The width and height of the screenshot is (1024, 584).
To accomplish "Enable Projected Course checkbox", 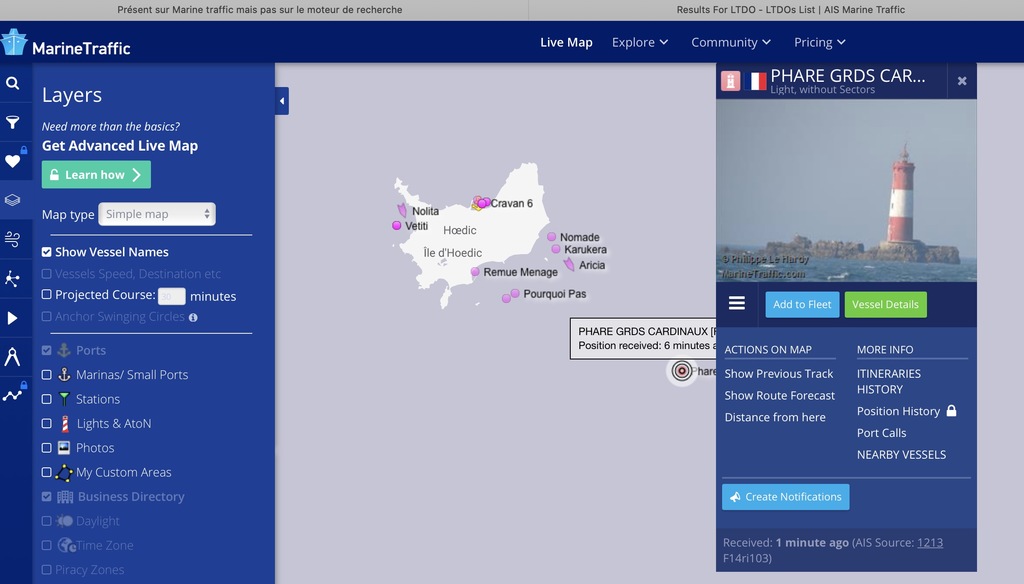I will click(x=46, y=295).
